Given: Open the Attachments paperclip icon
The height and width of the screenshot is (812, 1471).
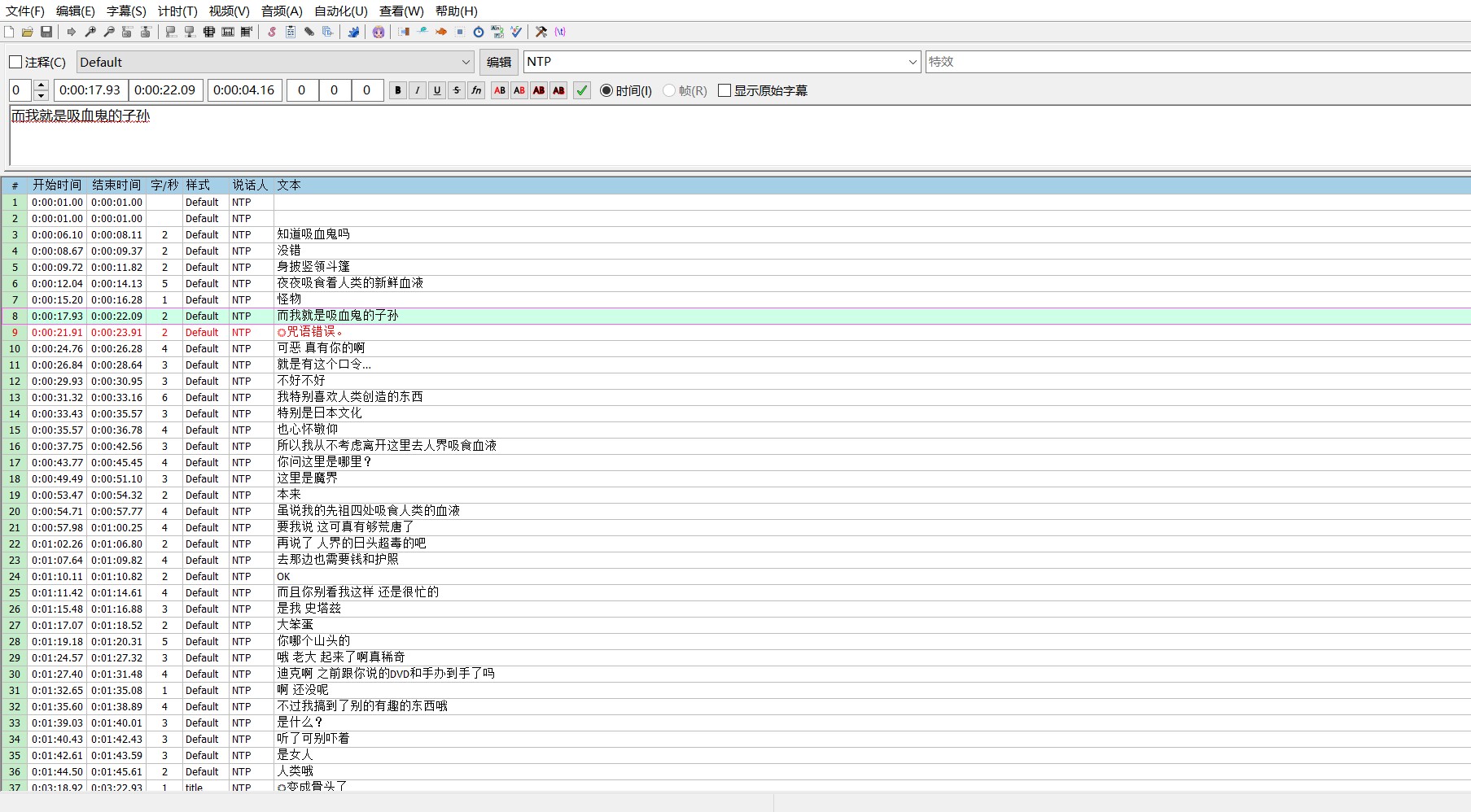Looking at the screenshot, I should 309,32.
